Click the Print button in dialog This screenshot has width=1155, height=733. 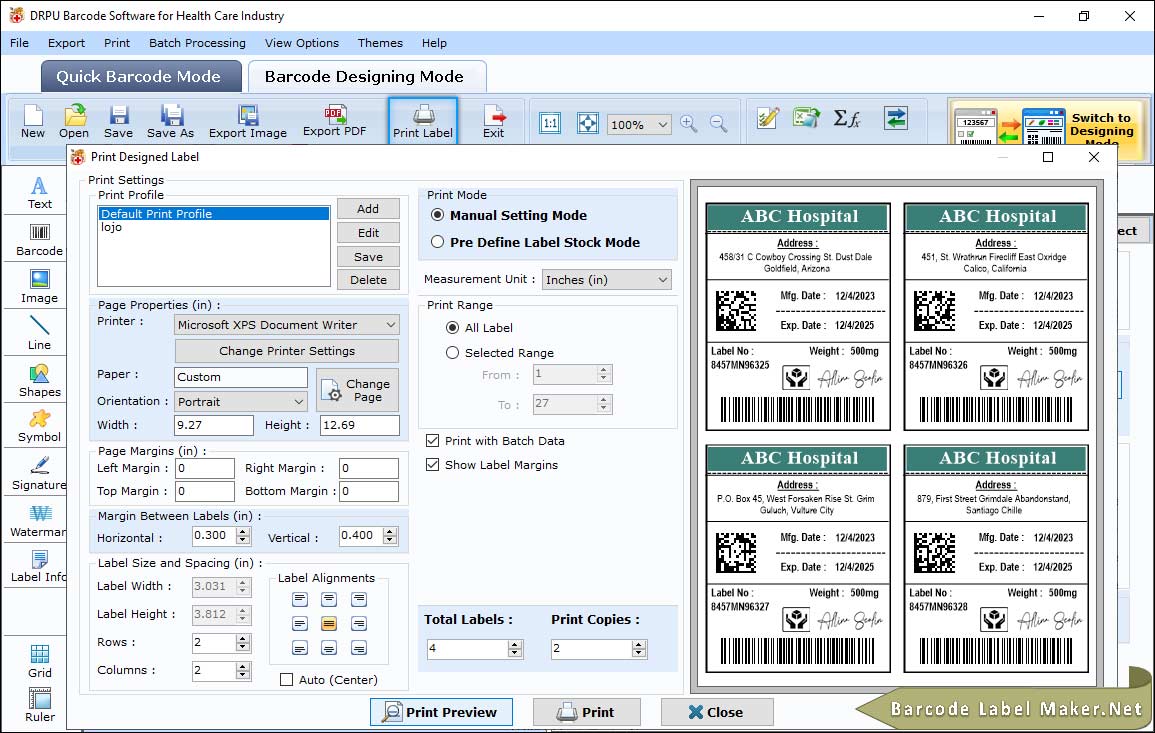(x=587, y=712)
